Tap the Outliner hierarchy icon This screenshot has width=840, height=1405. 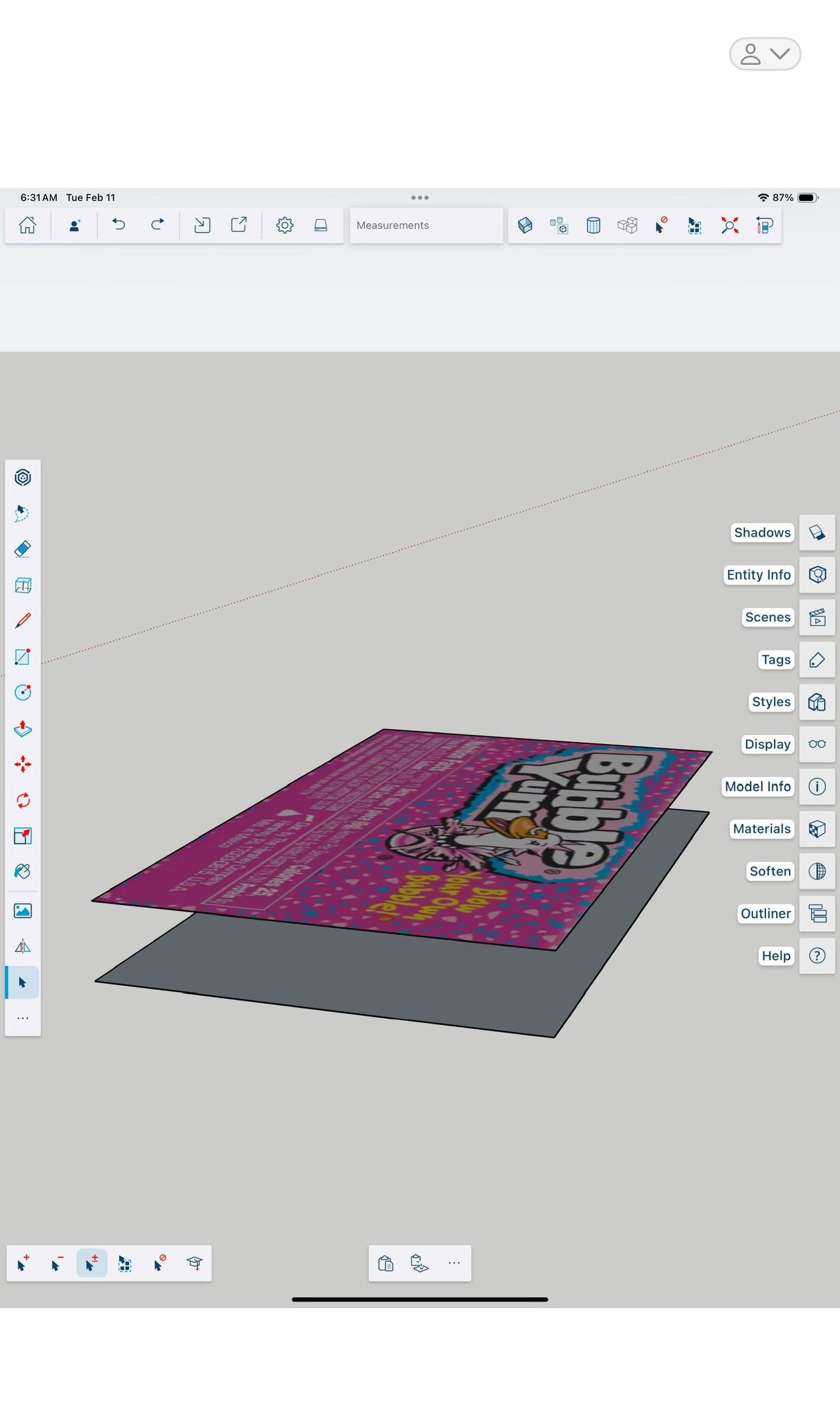(x=817, y=914)
